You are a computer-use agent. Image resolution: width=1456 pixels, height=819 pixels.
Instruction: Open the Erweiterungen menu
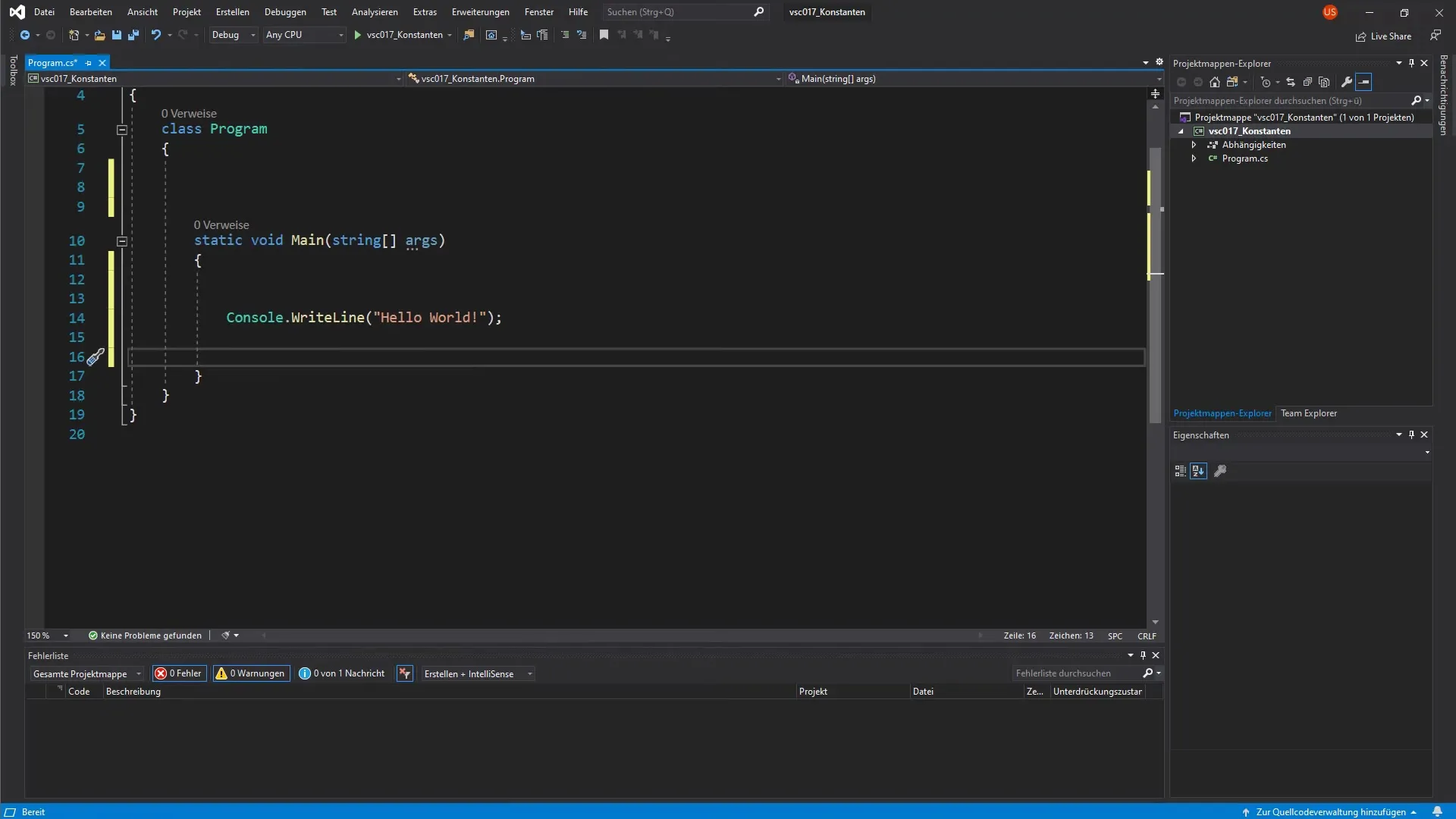[481, 12]
